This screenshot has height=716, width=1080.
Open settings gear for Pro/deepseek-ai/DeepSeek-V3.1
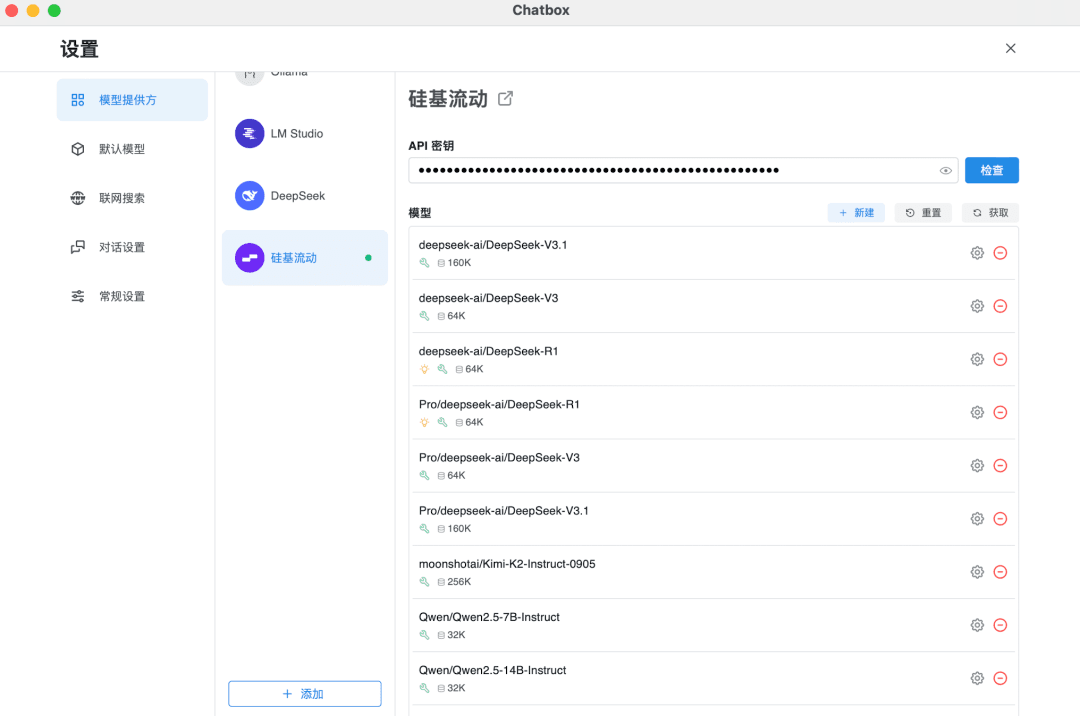click(977, 518)
